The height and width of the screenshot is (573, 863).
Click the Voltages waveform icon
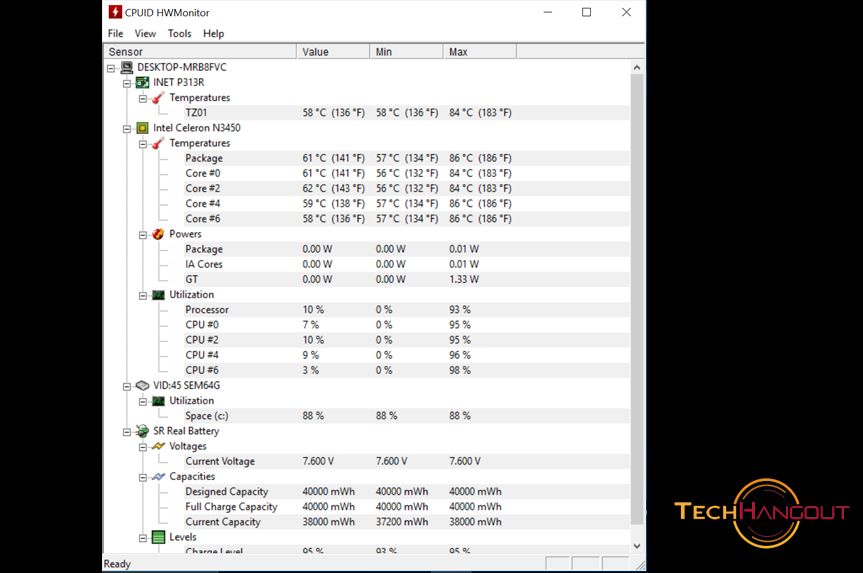159,446
